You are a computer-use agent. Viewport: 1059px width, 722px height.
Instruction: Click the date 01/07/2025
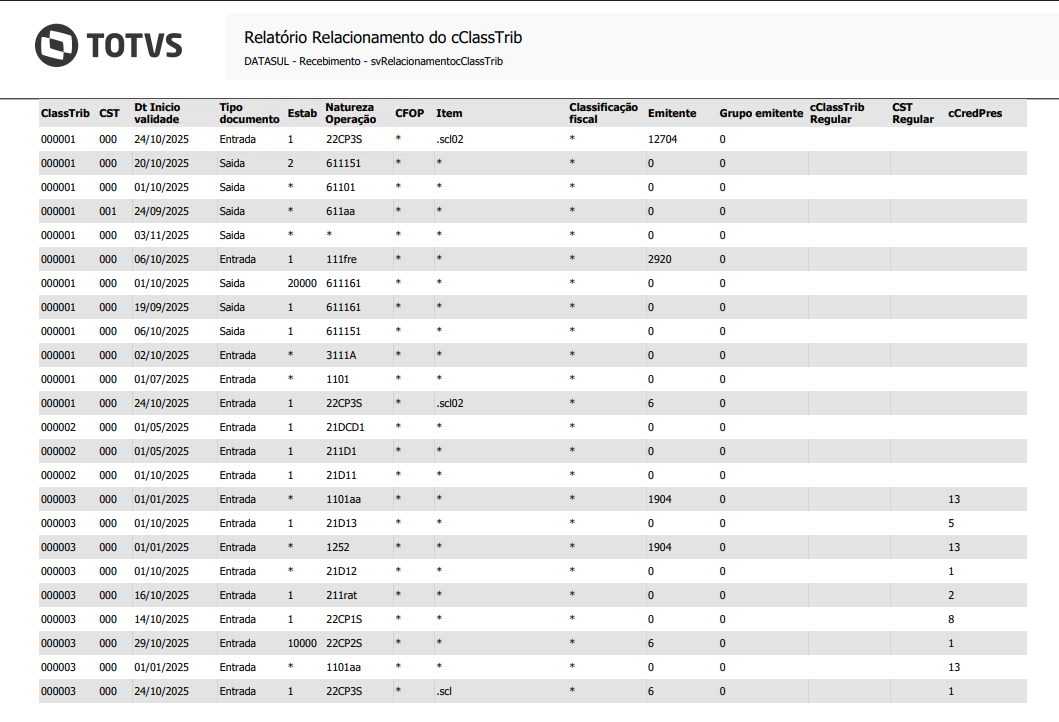161,380
